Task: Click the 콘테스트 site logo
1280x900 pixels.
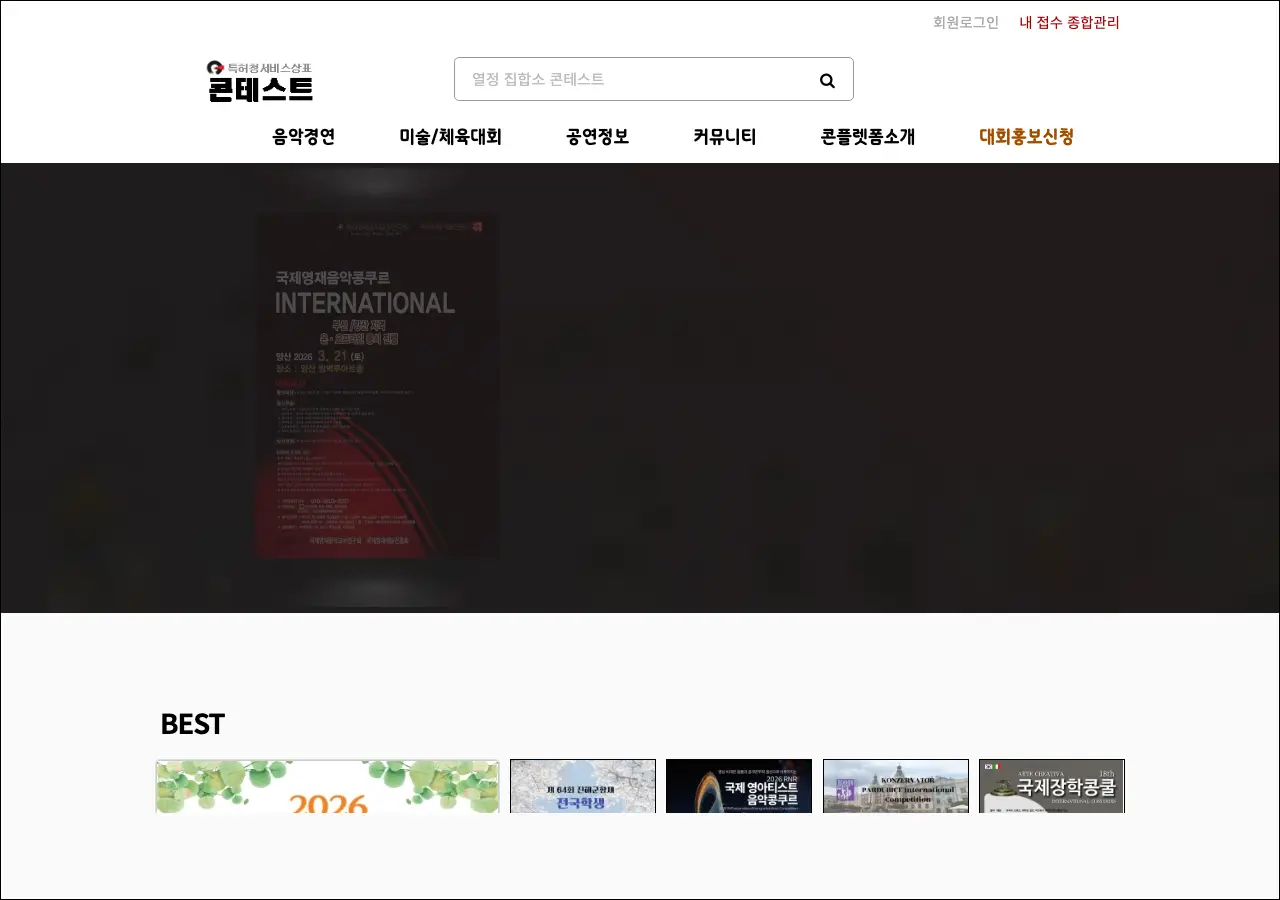Action: click(260, 81)
